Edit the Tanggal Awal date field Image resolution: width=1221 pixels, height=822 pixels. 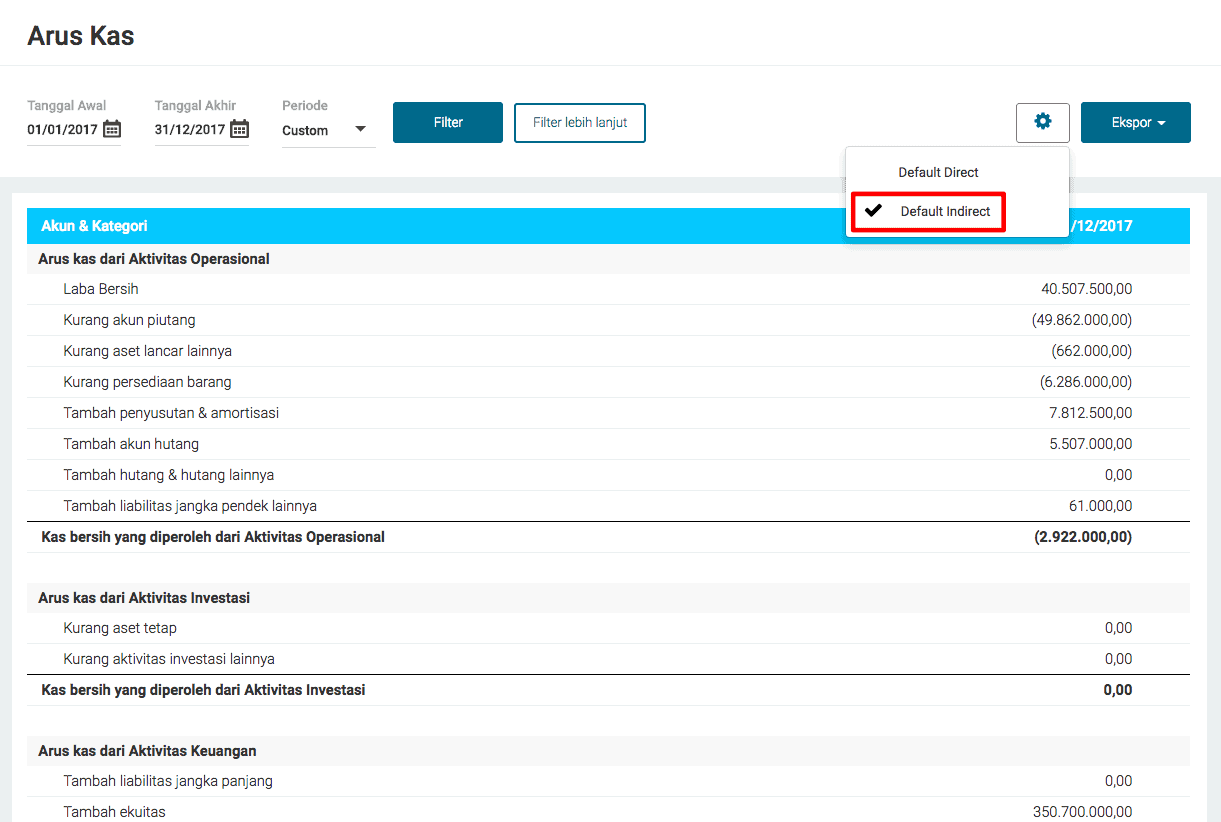click(64, 130)
